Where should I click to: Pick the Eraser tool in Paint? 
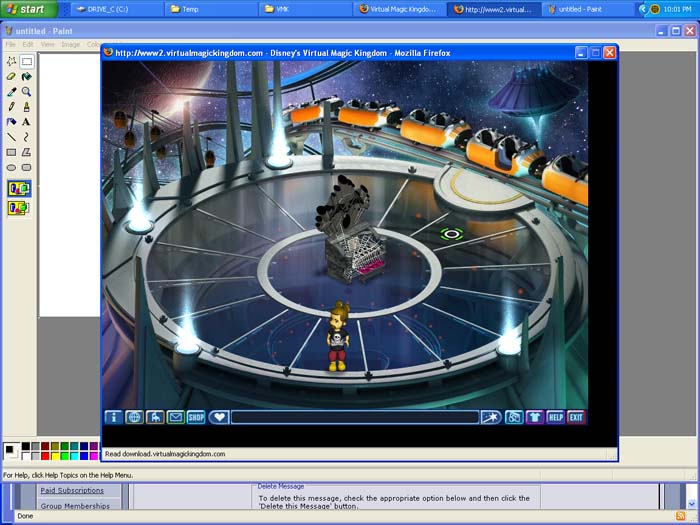(11, 76)
